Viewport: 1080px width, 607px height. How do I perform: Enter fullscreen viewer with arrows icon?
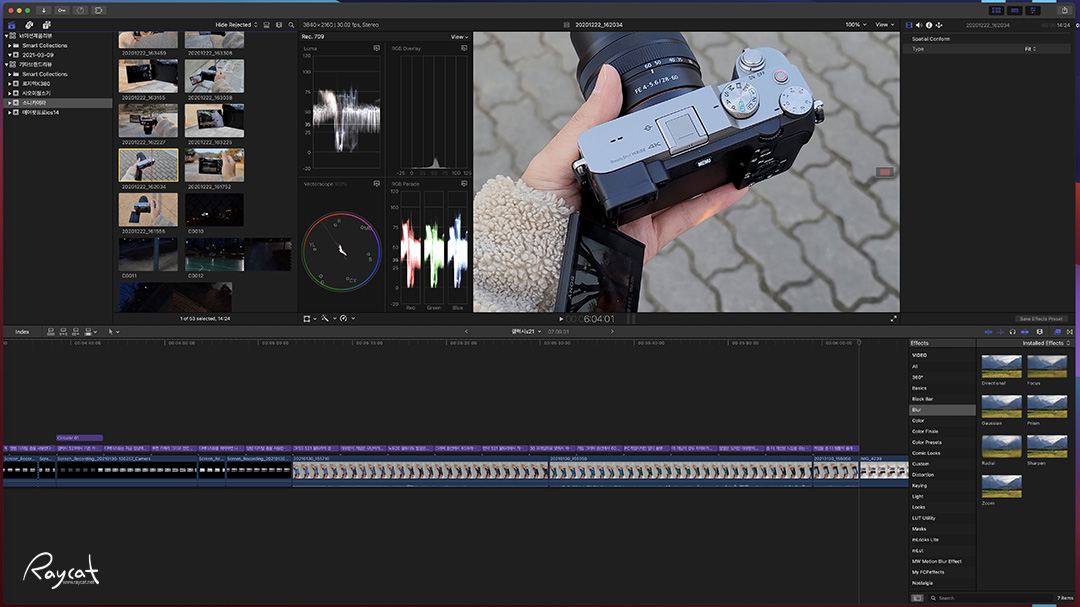coord(893,318)
